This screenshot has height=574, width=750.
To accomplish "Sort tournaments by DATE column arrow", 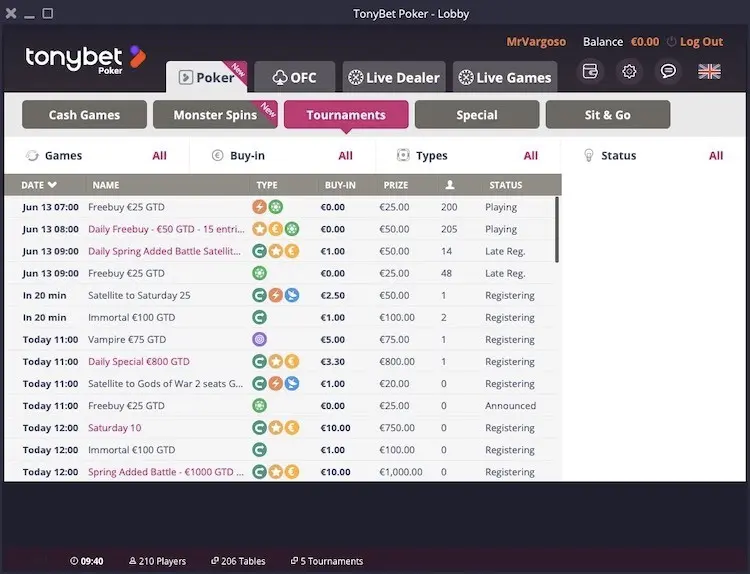I will 52,185.
